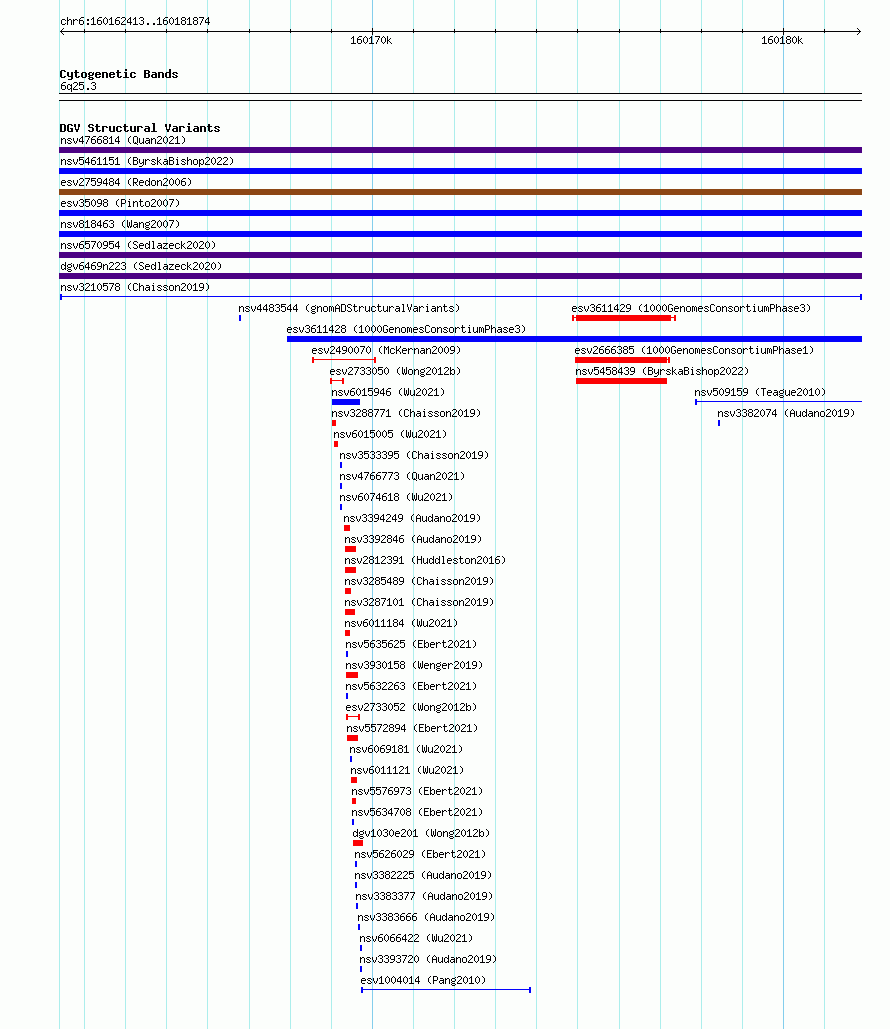890x1029 pixels.
Task: Click nsv3383666 (Audano2019) label
Action: tap(426, 917)
